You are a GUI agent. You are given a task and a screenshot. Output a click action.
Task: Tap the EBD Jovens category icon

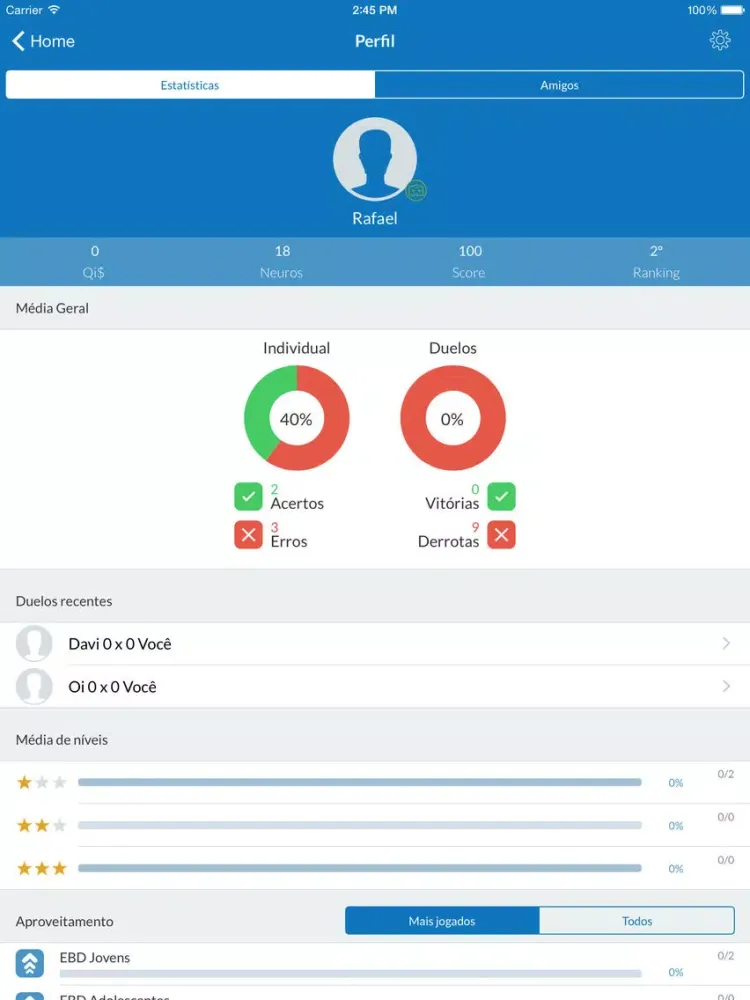pos(30,963)
